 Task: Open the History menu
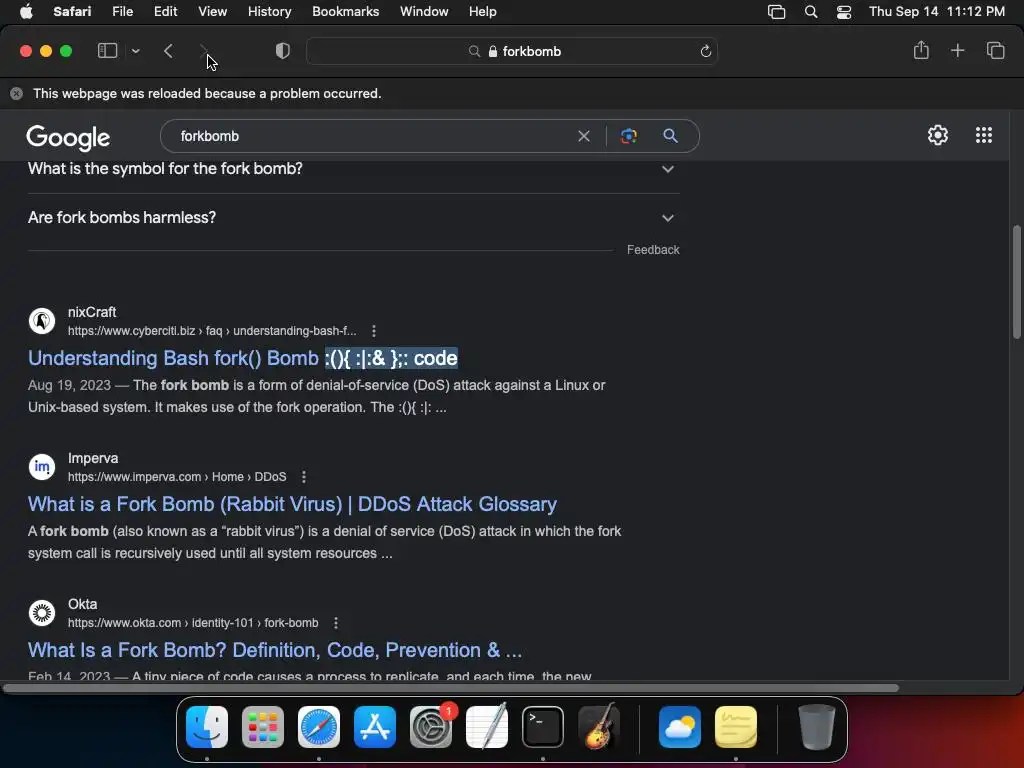point(269,12)
